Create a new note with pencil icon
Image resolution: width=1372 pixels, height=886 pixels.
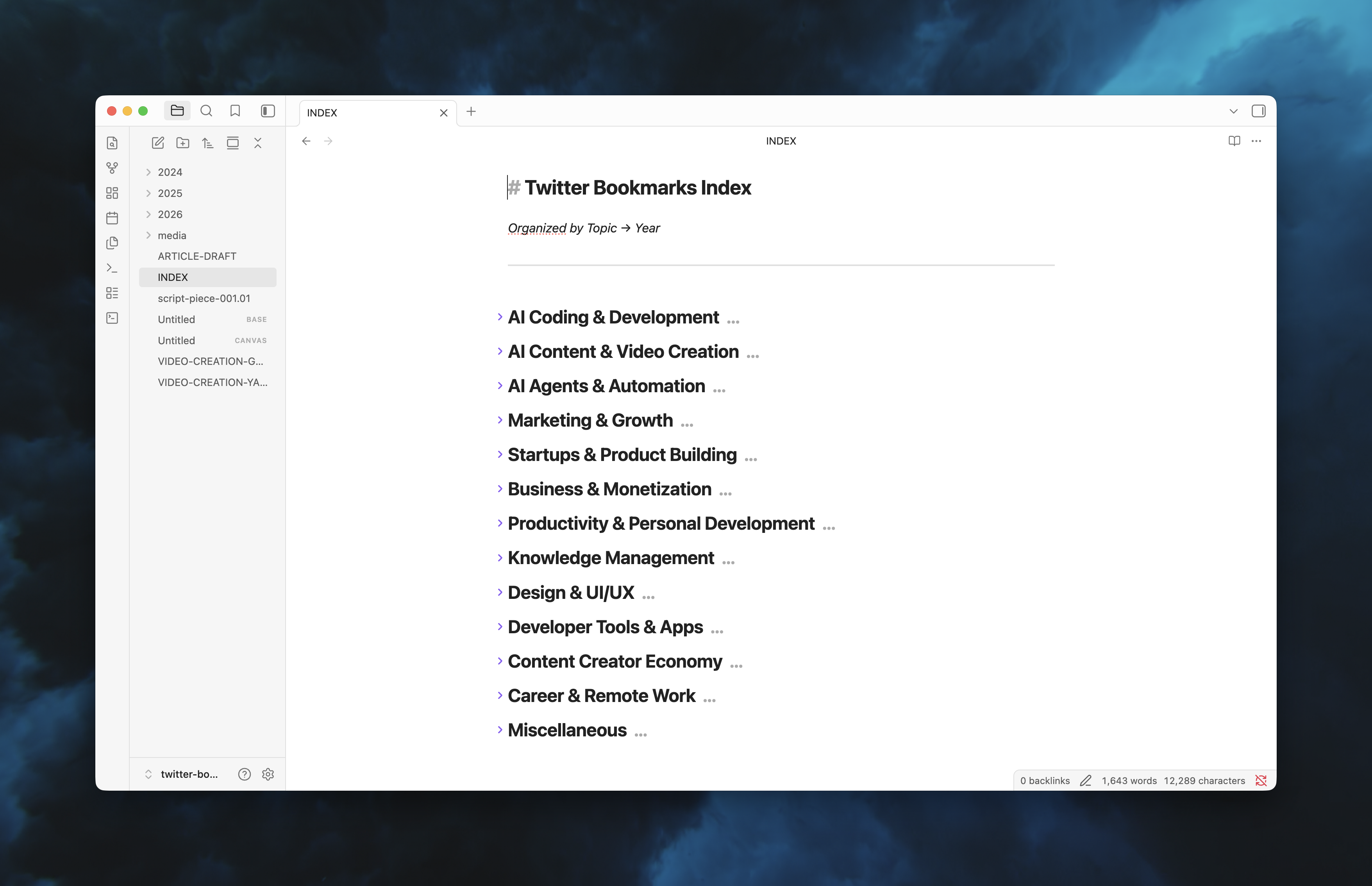coord(157,143)
